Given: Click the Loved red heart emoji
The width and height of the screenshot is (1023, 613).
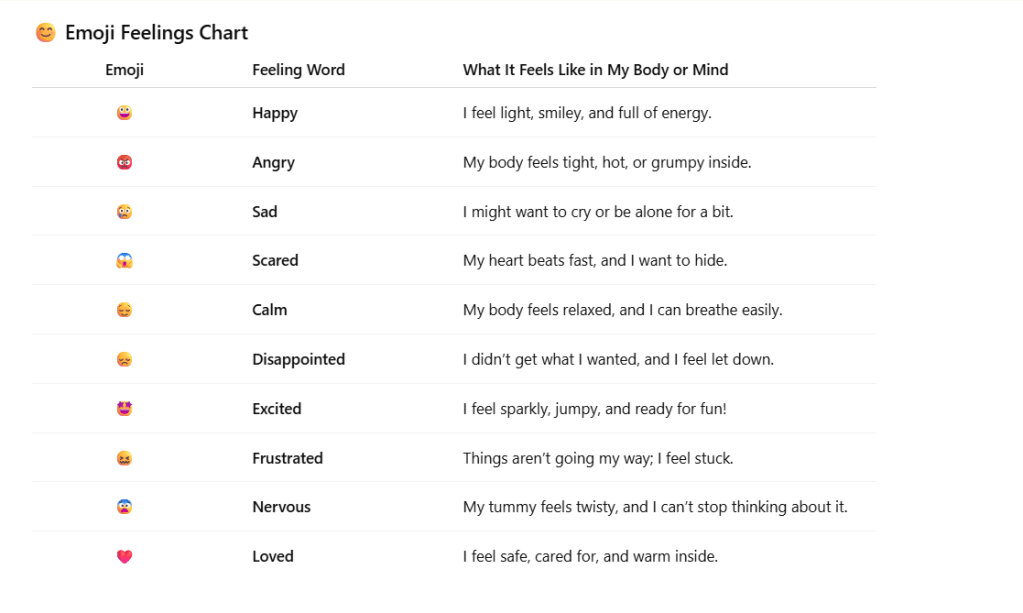Looking at the screenshot, I should click(x=124, y=557).
